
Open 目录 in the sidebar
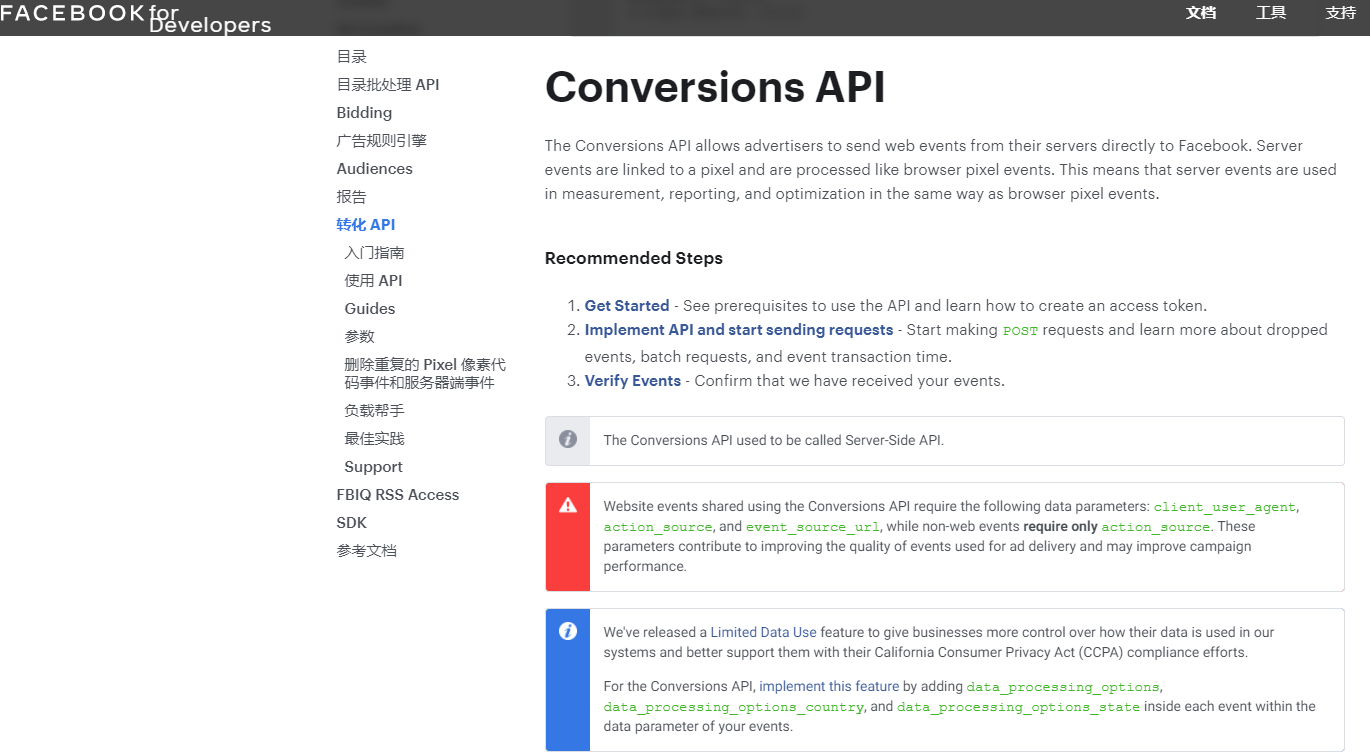point(352,57)
